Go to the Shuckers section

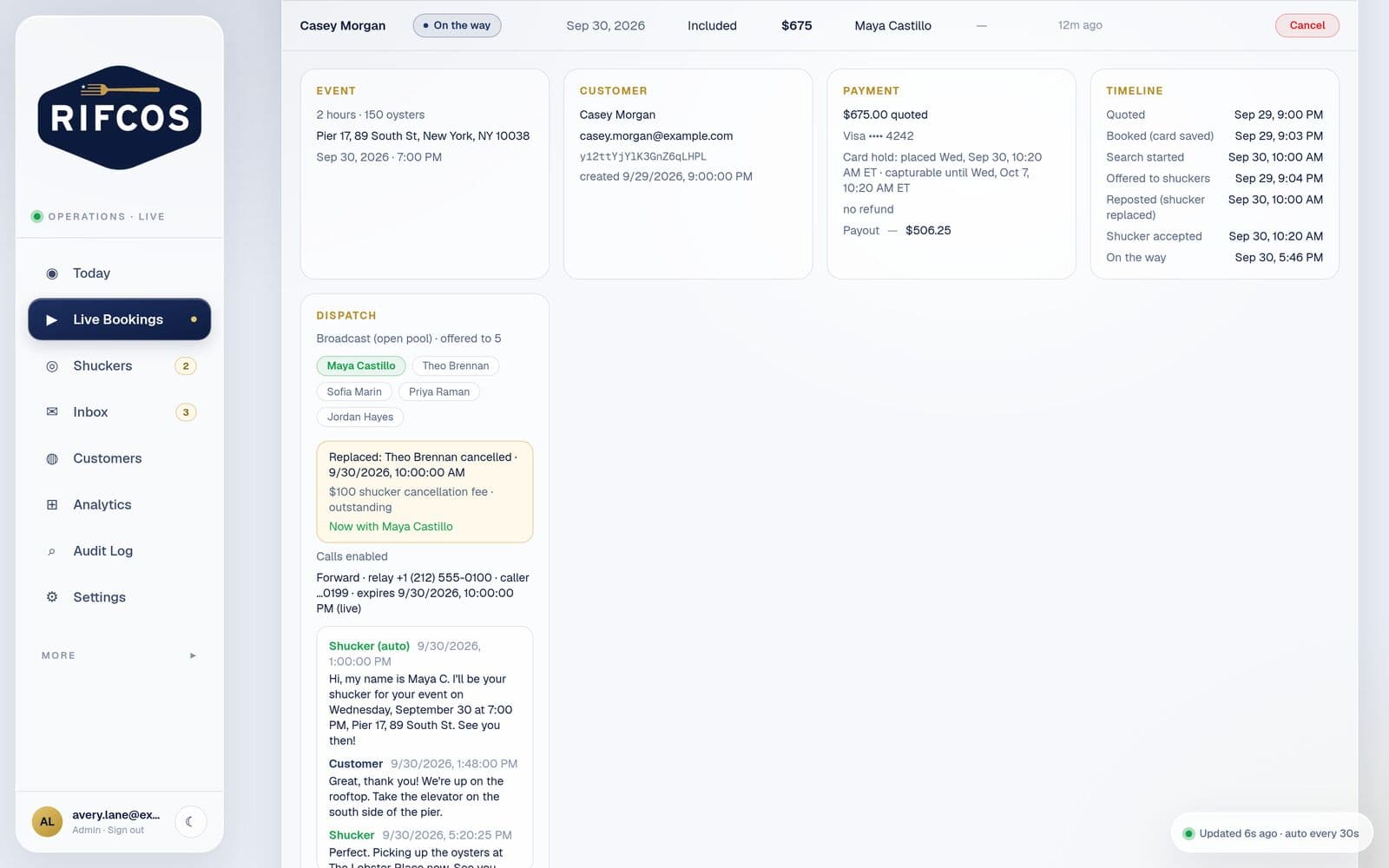(x=120, y=366)
